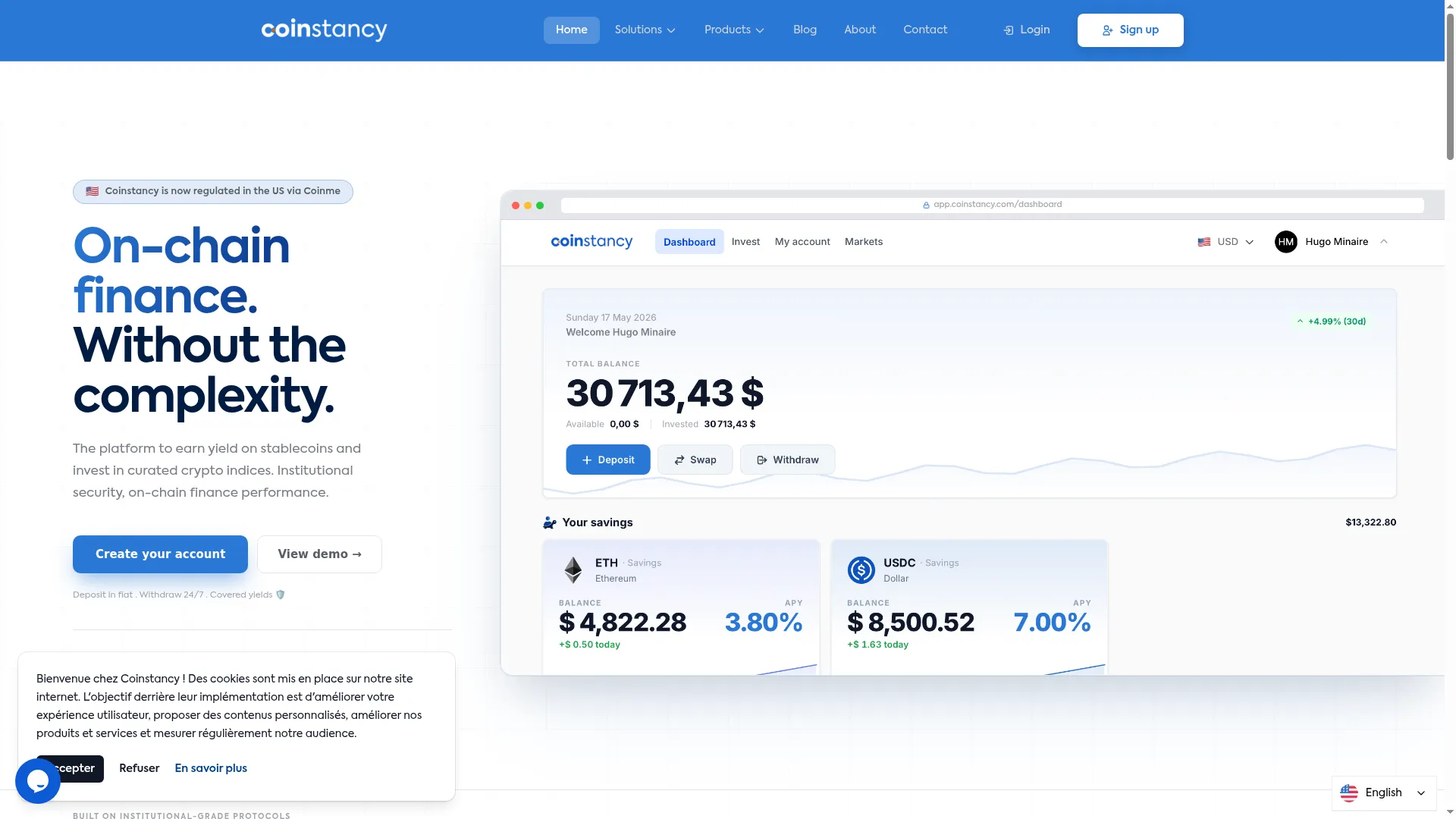Click the 3.80% APY value
The height and width of the screenshot is (819, 1456).
pyautogui.click(x=764, y=623)
